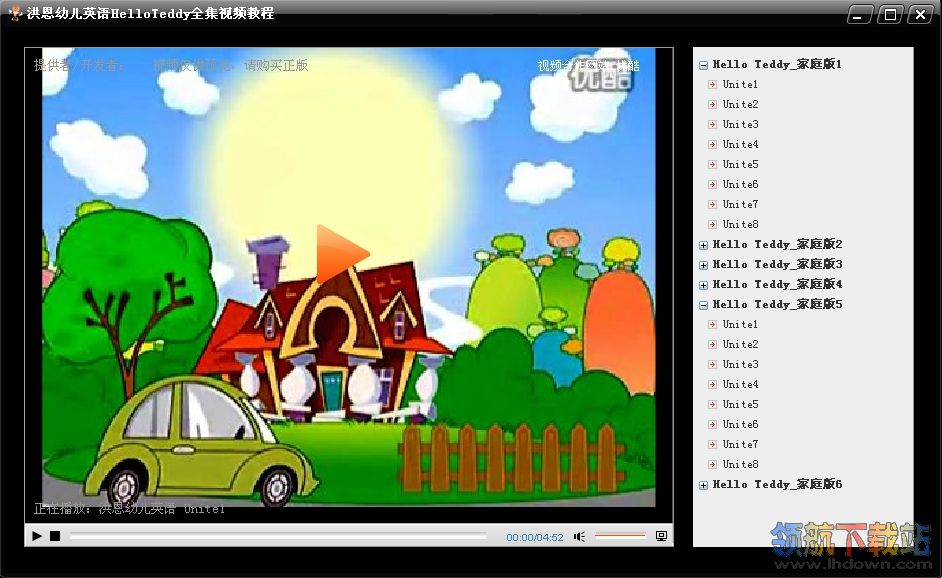Select Hello Teddy_家庭版5 label
This screenshot has width=942, height=578.
click(x=777, y=305)
